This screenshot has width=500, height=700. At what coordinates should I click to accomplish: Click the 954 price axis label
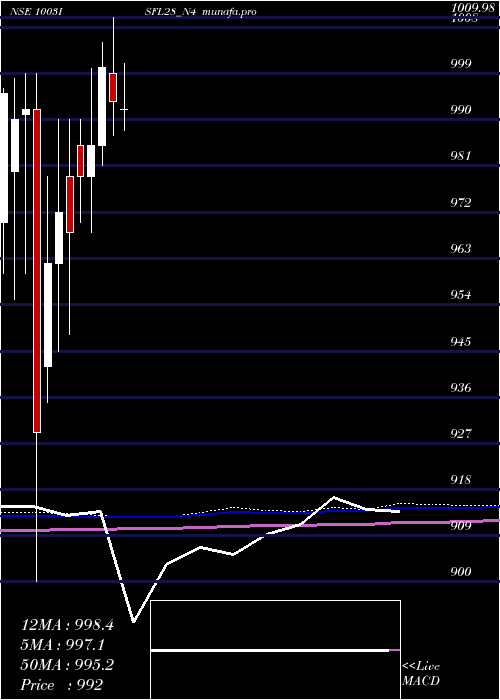[461, 295]
